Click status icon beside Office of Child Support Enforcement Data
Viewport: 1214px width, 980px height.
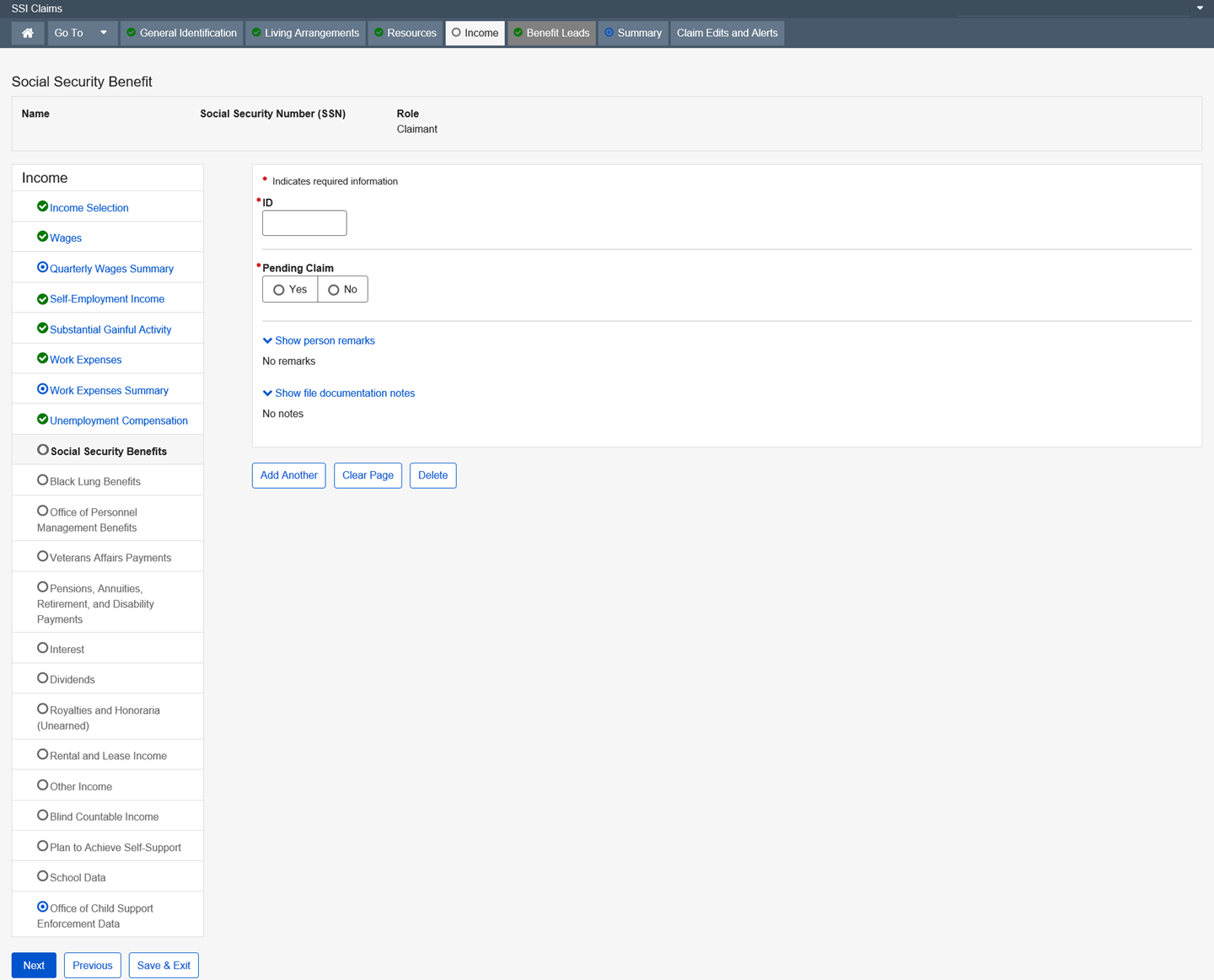tap(42, 907)
